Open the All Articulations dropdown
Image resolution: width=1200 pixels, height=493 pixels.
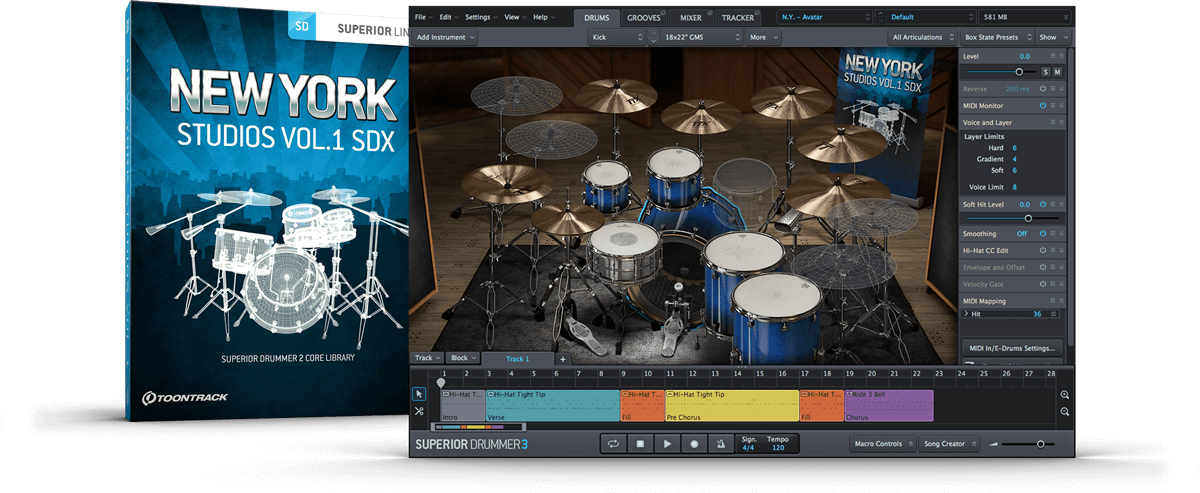[x=921, y=37]
